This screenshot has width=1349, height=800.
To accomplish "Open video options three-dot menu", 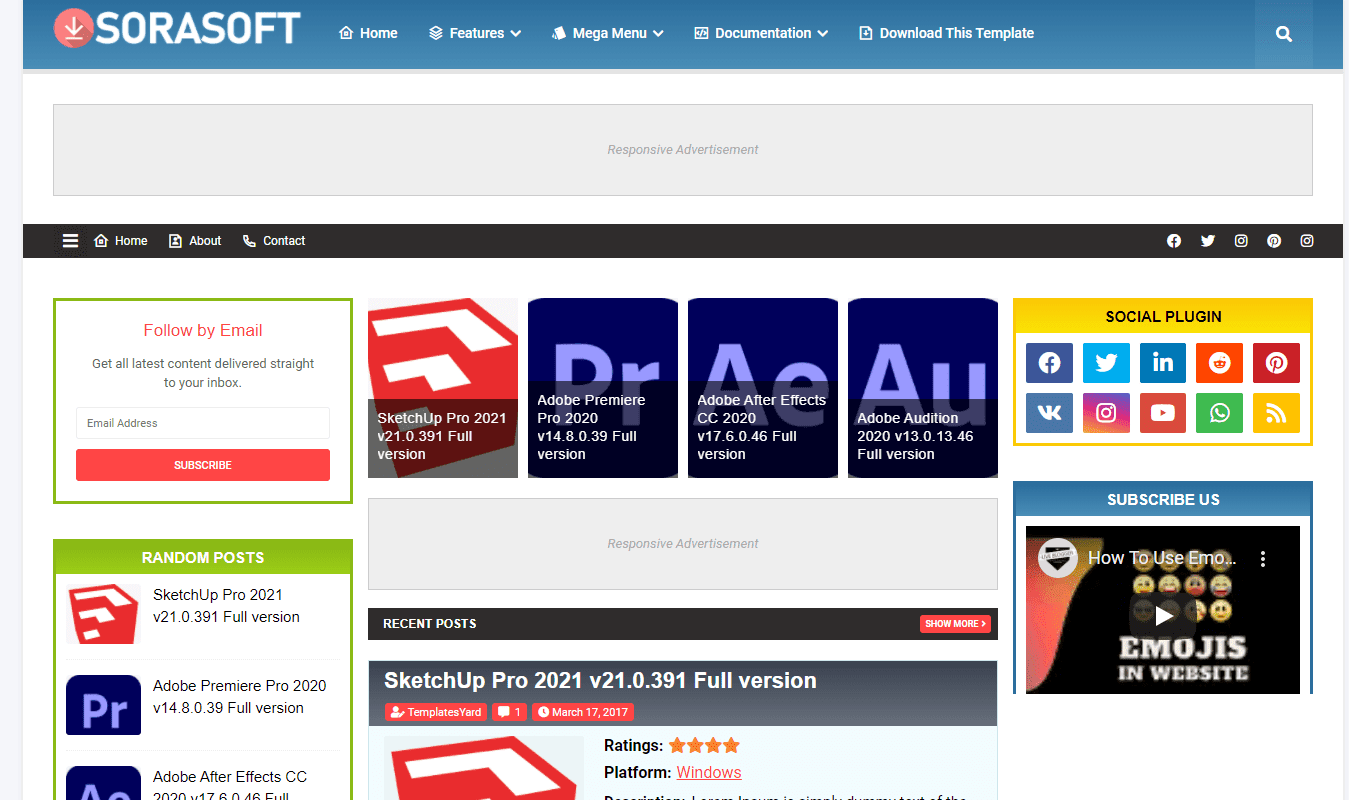I will [1263, 558].
